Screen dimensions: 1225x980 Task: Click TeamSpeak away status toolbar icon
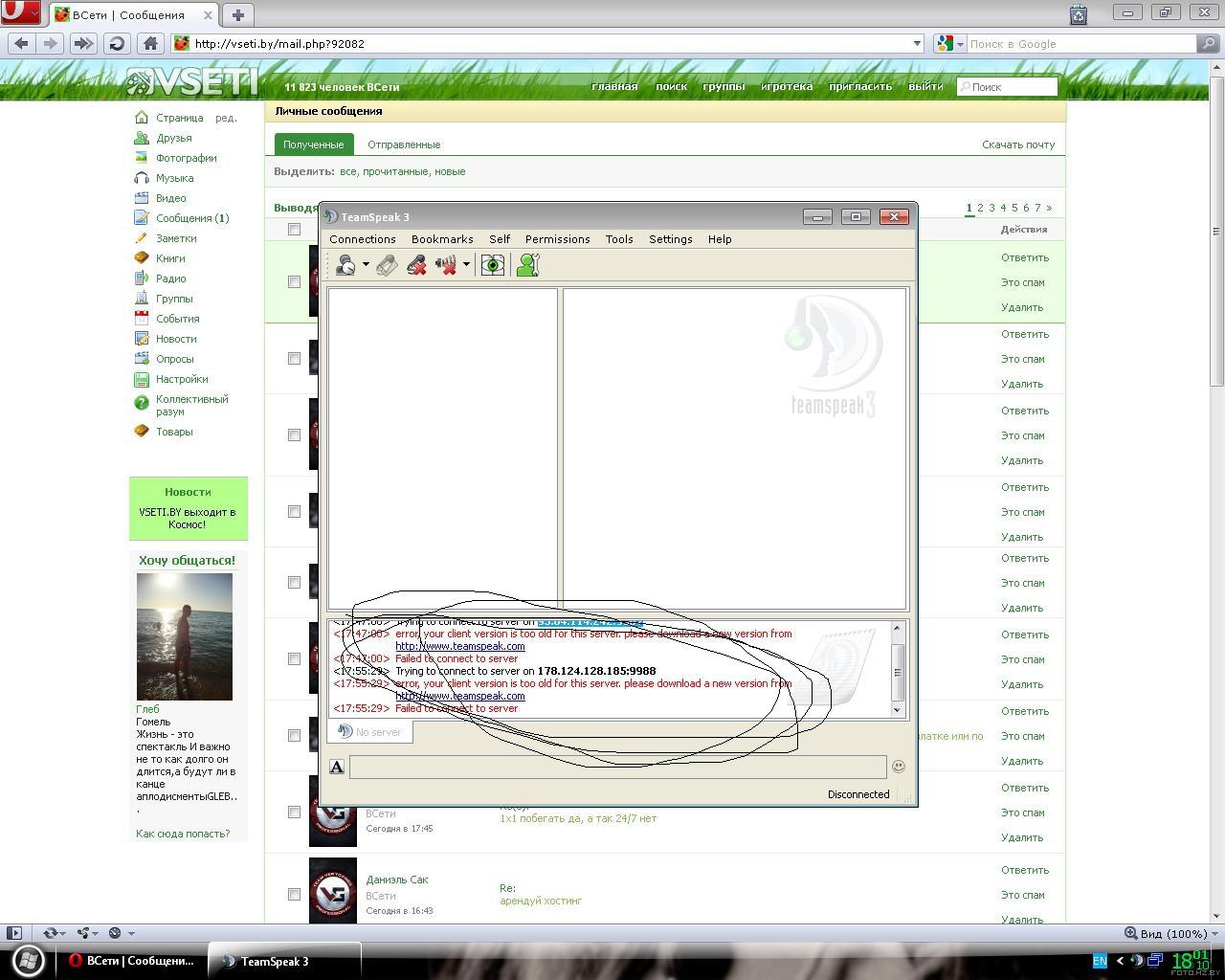pos(345,265)
